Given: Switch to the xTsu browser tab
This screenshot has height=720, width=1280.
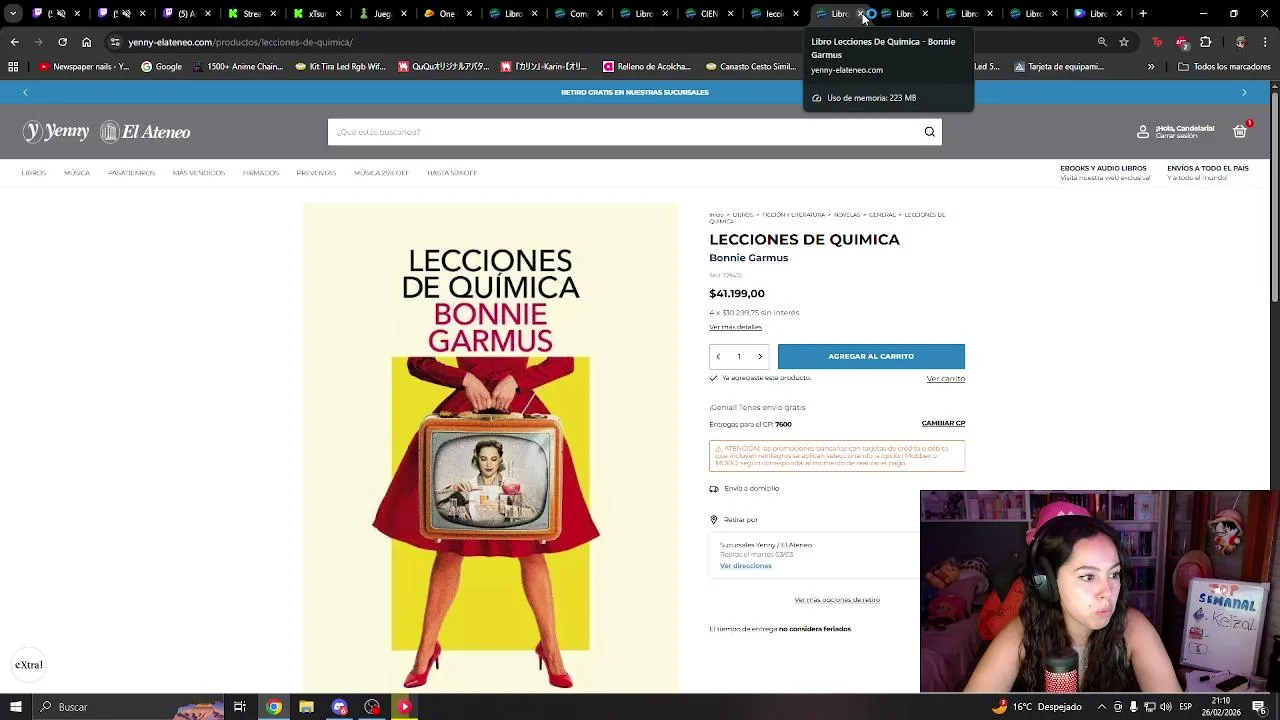Looking at the screenshot, I should point(316,14).
